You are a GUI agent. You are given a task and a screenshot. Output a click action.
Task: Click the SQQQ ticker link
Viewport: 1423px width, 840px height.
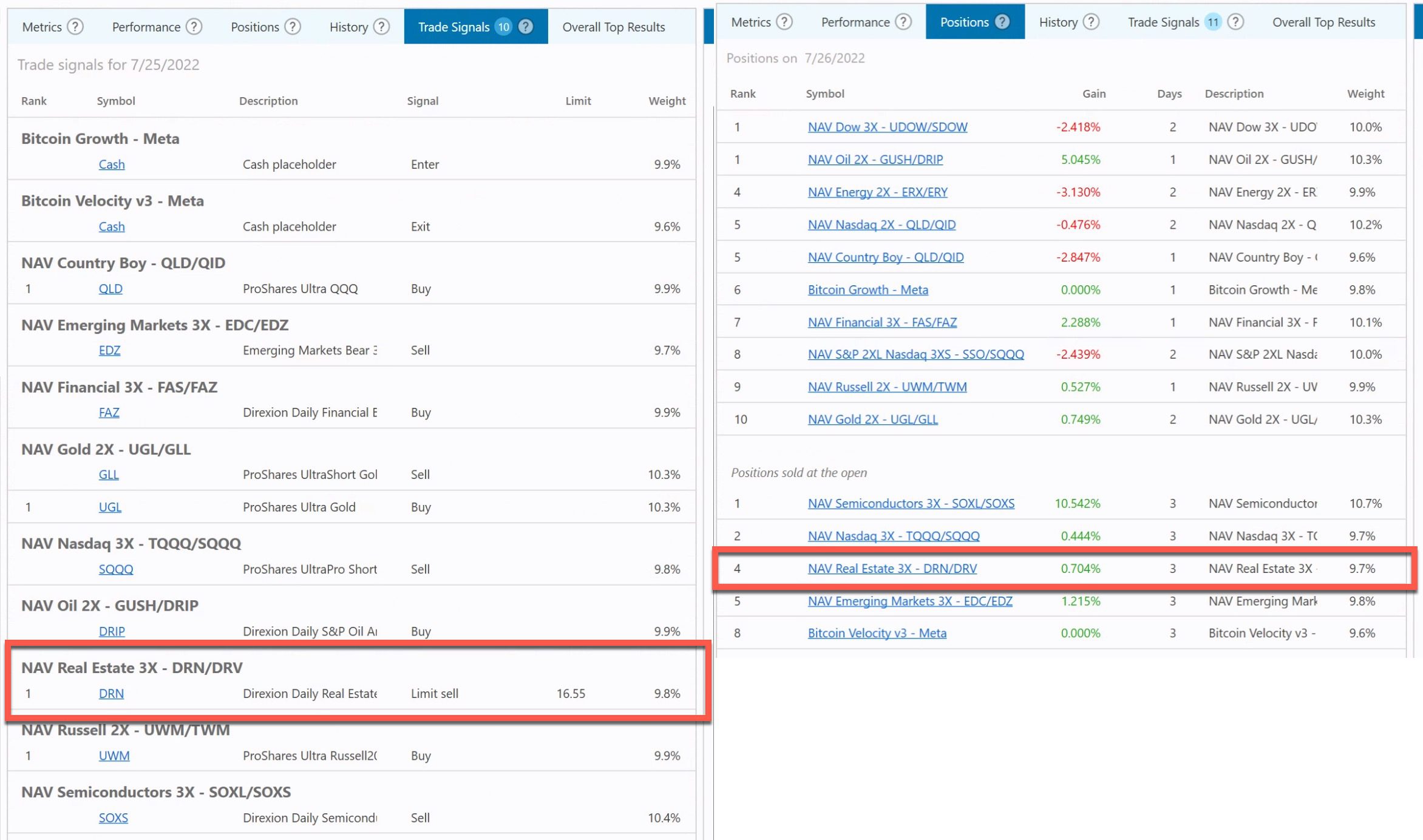(115, 569)
